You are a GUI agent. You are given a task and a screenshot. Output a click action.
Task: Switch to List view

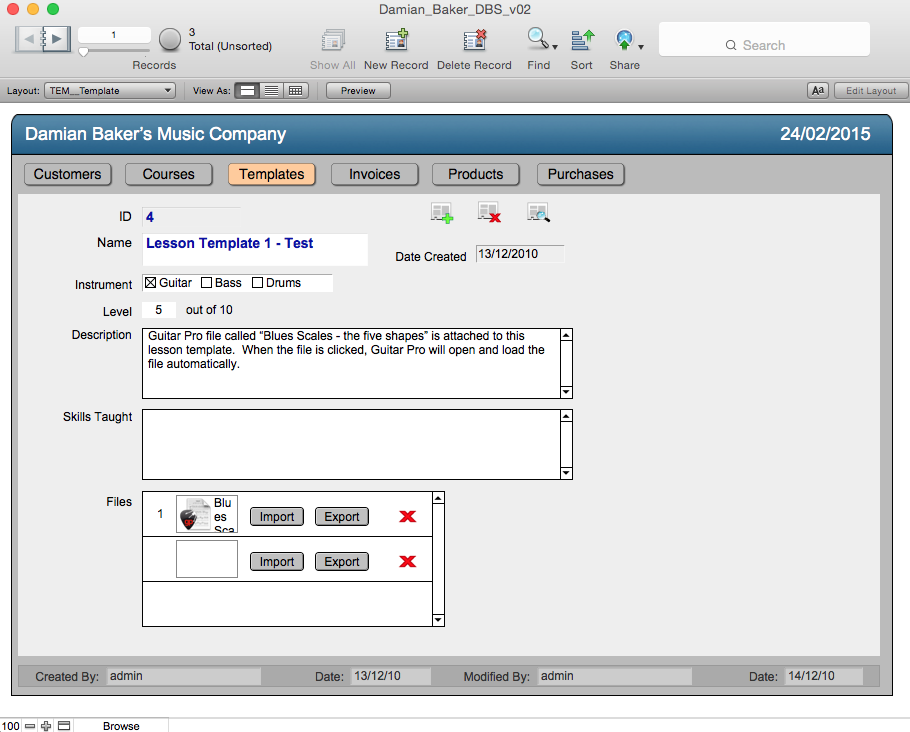point(272,91)
